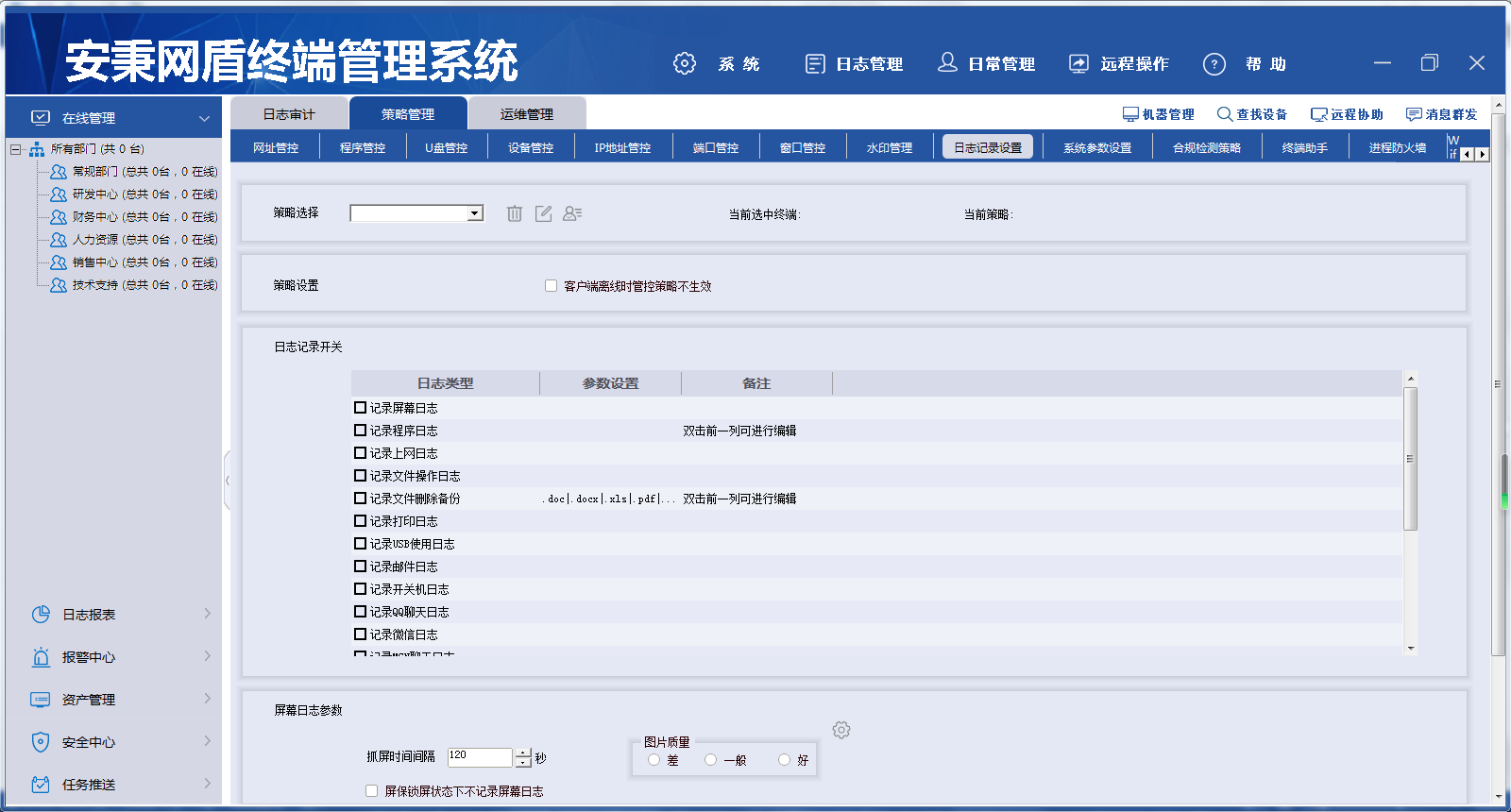Click log list vertical scrollbar thumb

click(x=1411, y=459)
